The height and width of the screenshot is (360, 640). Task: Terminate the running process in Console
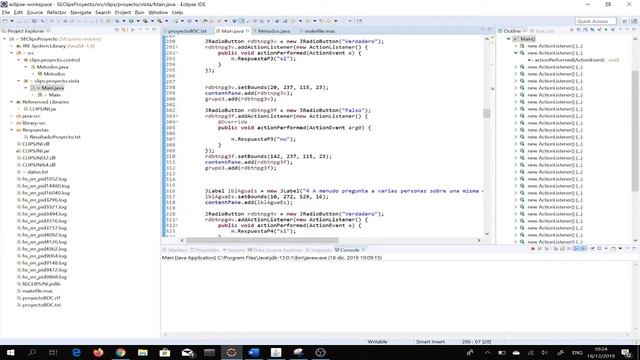pos(533,249)
